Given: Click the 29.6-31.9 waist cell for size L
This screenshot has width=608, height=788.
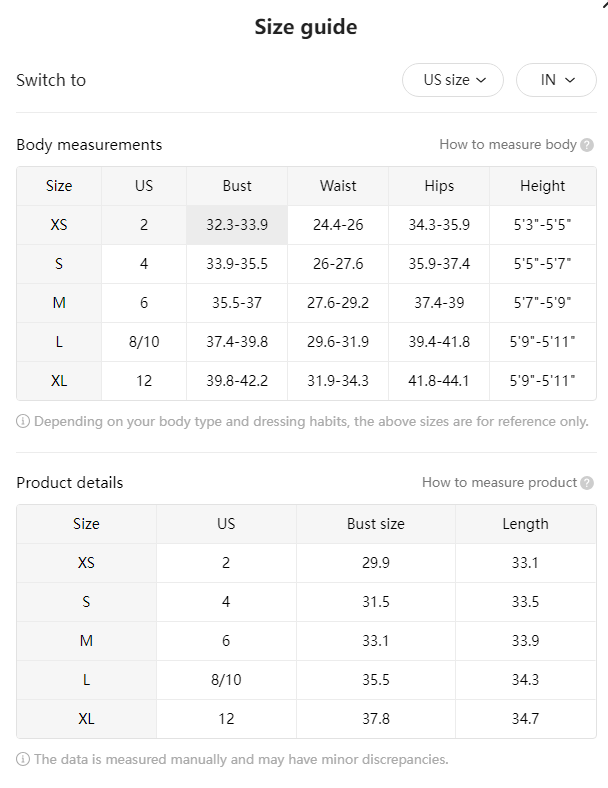Looking at the screenshot, I should (338, 342).
